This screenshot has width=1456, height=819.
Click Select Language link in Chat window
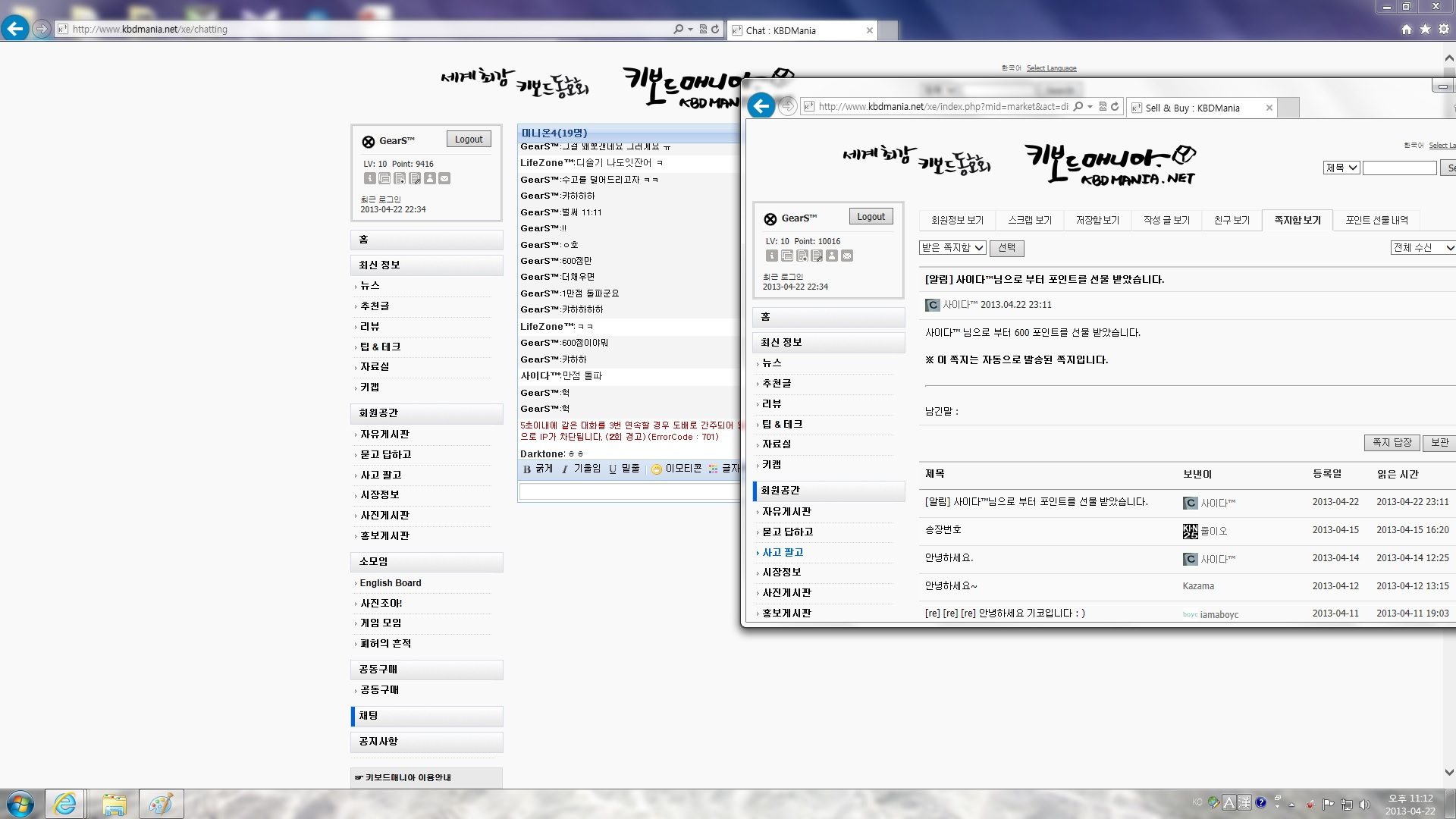coord(1051,68)
